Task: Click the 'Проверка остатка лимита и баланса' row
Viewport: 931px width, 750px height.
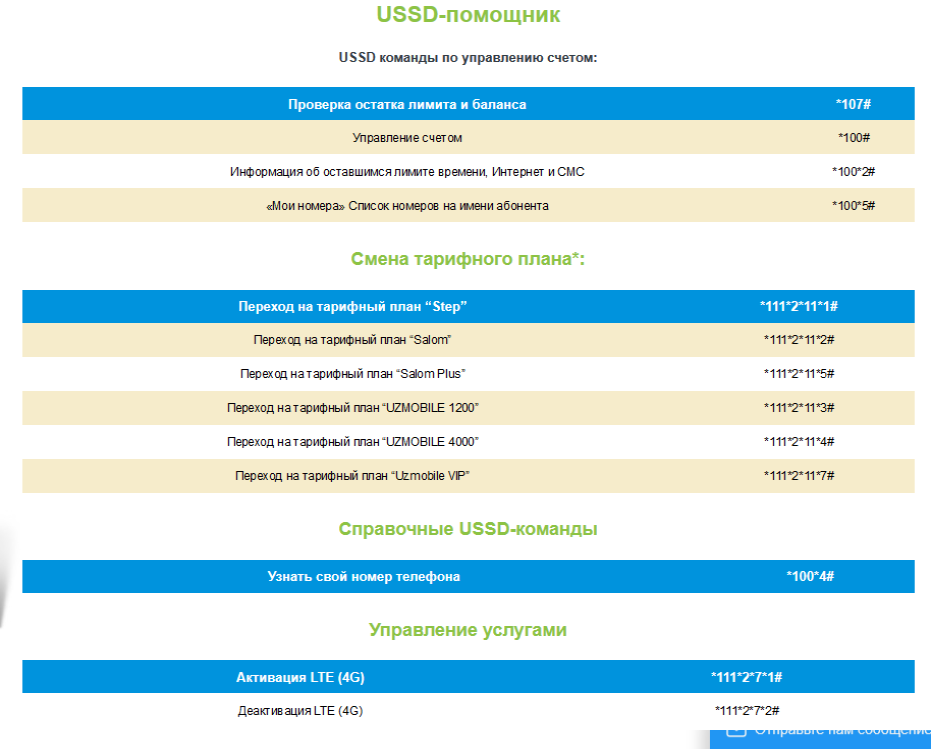Action: [x=407, y=104]
